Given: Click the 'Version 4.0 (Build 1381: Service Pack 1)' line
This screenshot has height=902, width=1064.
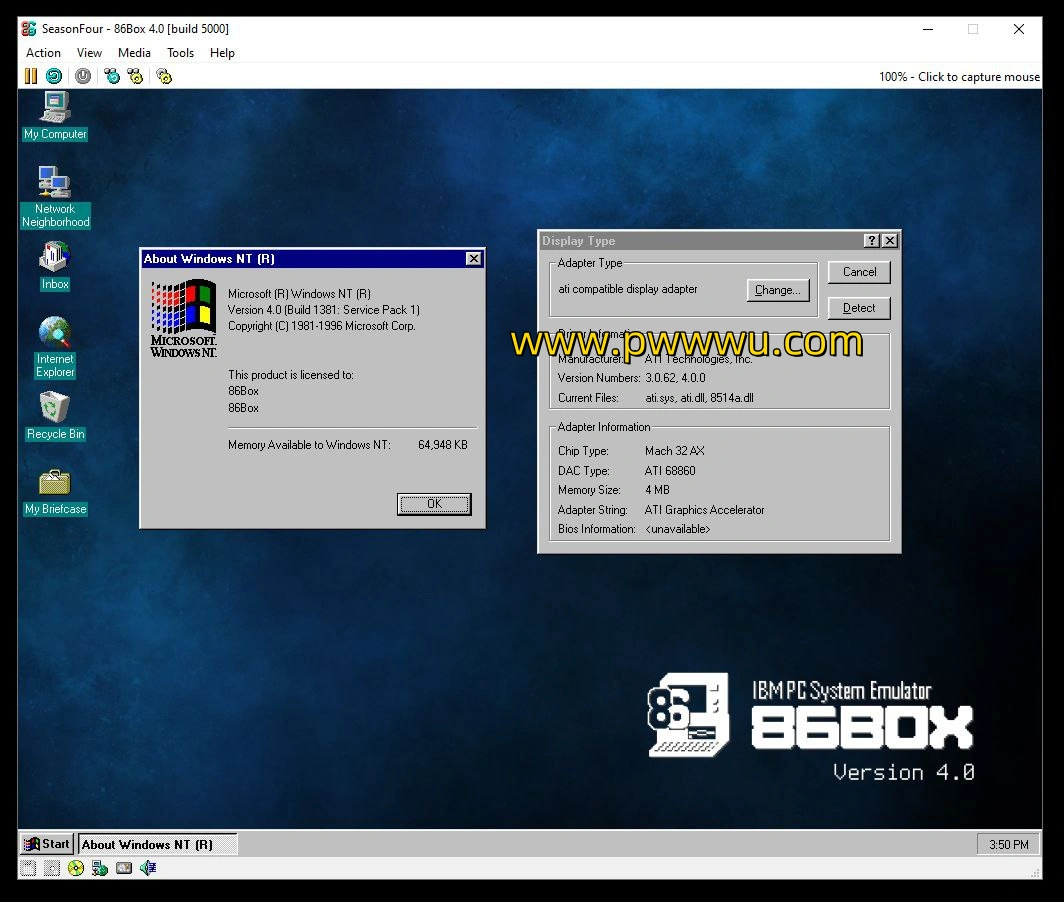Looking at the screenshot, I should coord(324,310).
